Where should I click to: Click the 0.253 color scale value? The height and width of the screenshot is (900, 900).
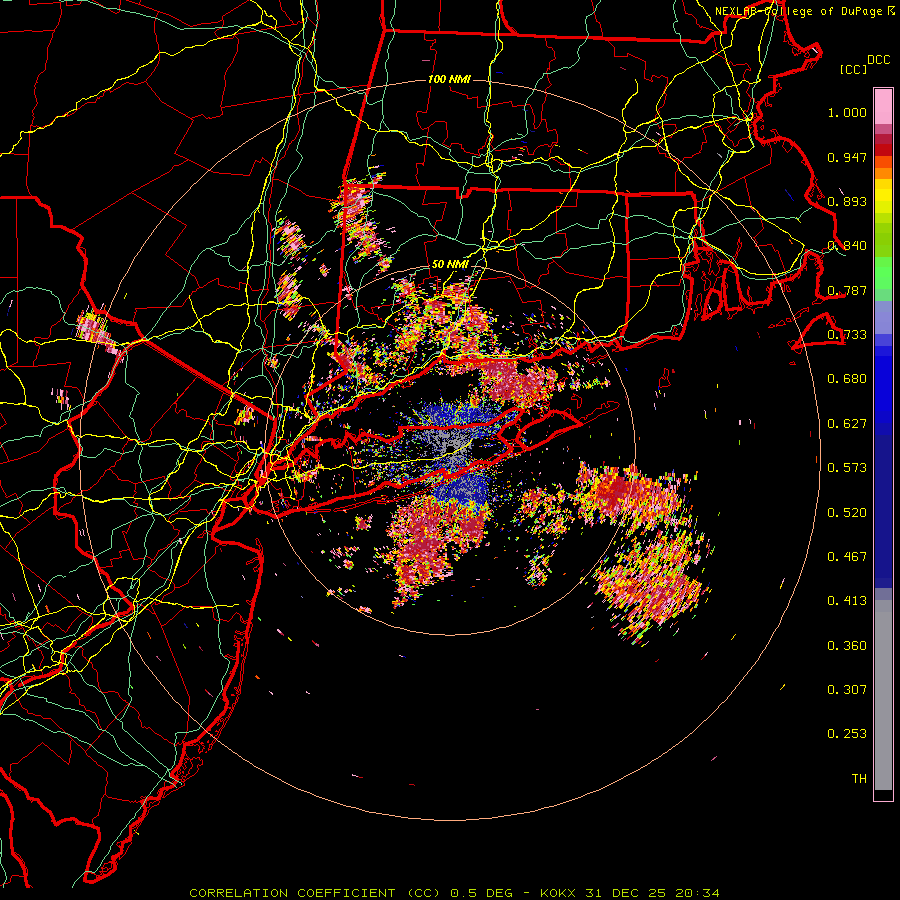point(847,734)
